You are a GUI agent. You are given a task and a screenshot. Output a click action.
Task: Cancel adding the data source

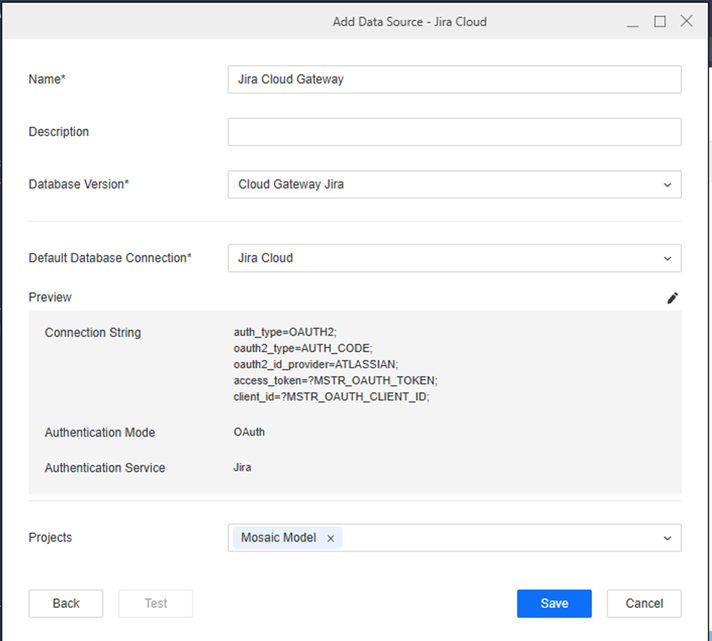644,603
